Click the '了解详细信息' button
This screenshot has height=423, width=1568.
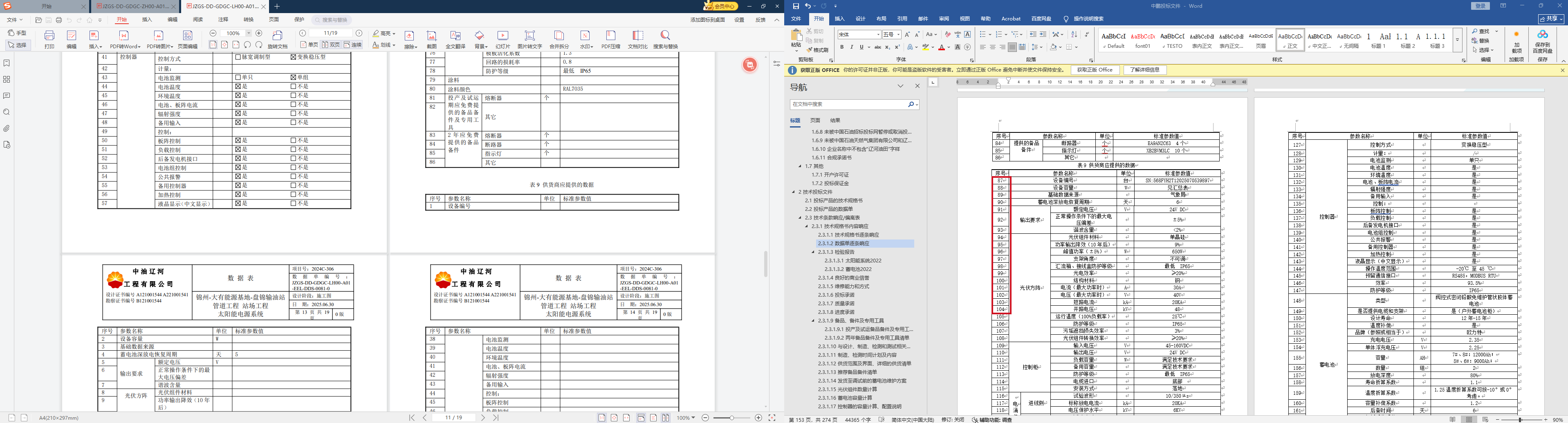[x=1144, y=70]
